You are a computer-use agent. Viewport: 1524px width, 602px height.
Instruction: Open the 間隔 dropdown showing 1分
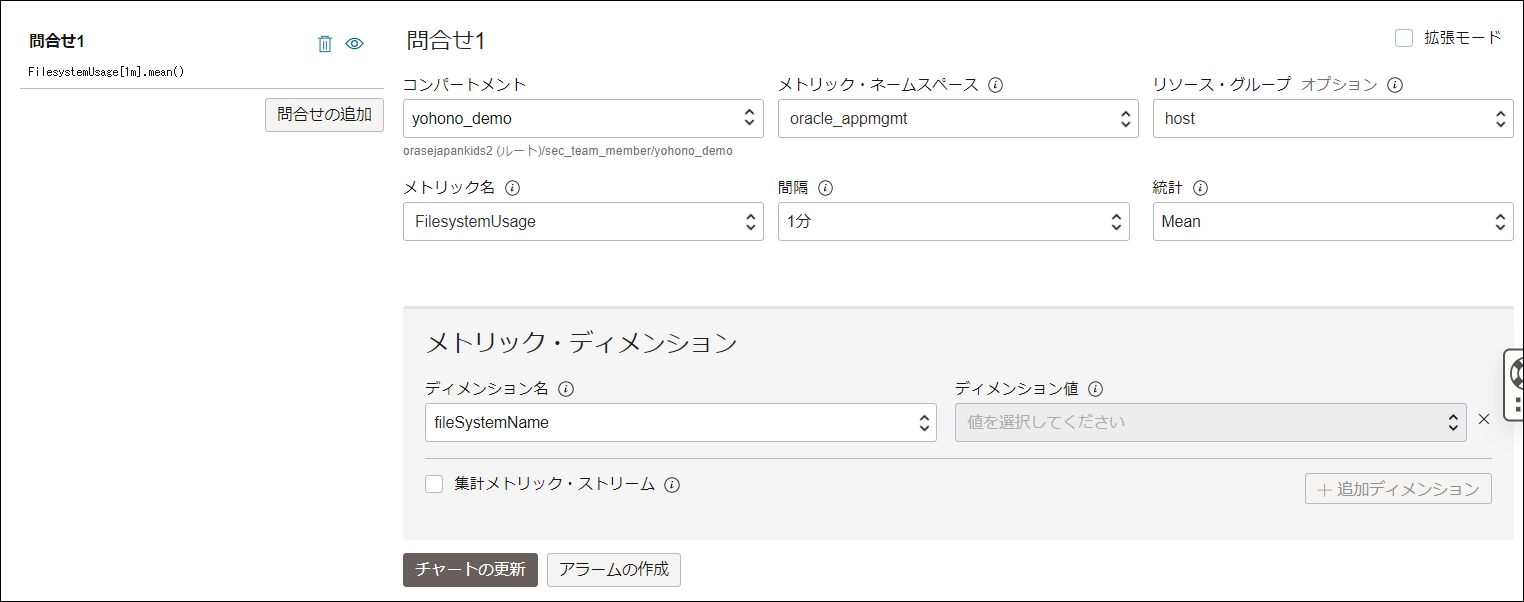click(x=953, y=222)
